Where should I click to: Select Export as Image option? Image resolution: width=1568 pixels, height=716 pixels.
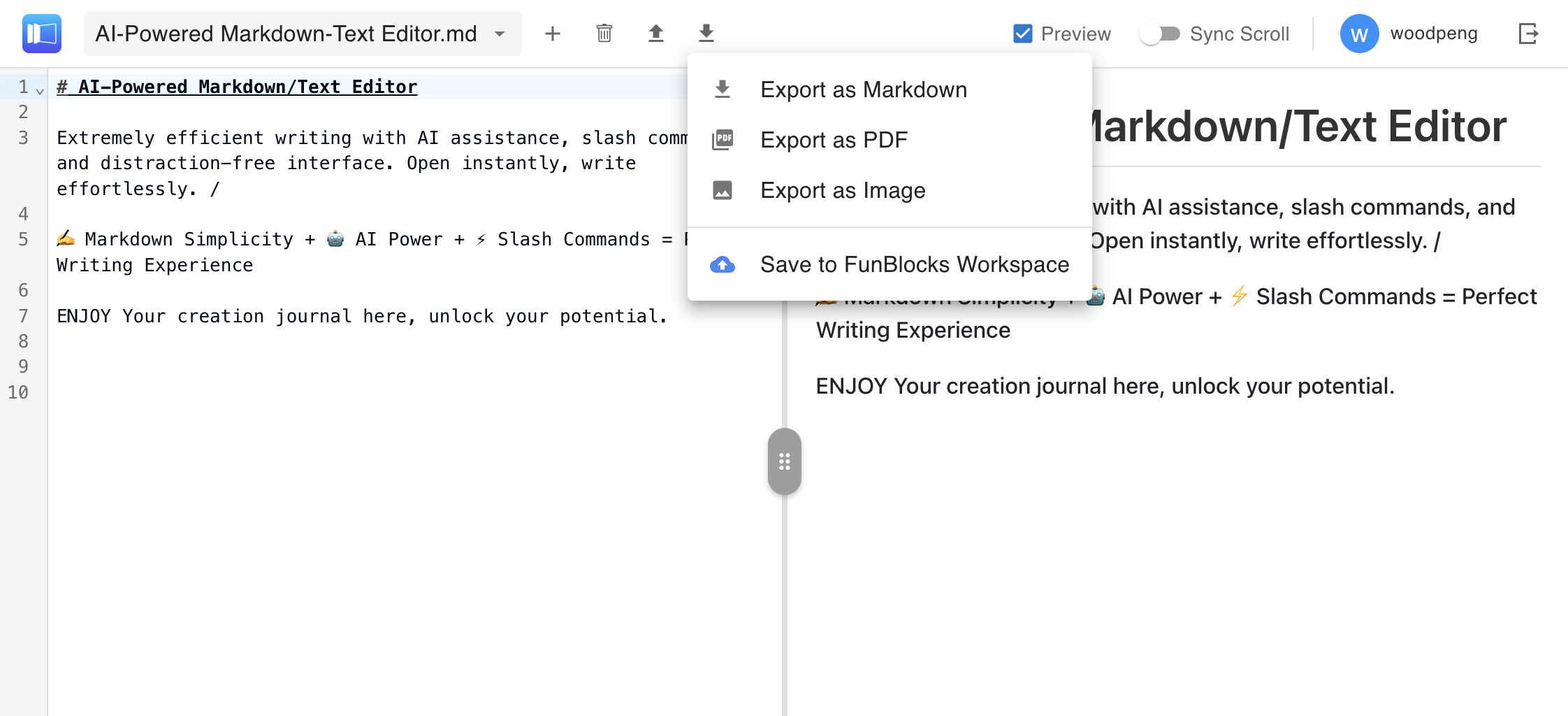click(x=842, y=190)
